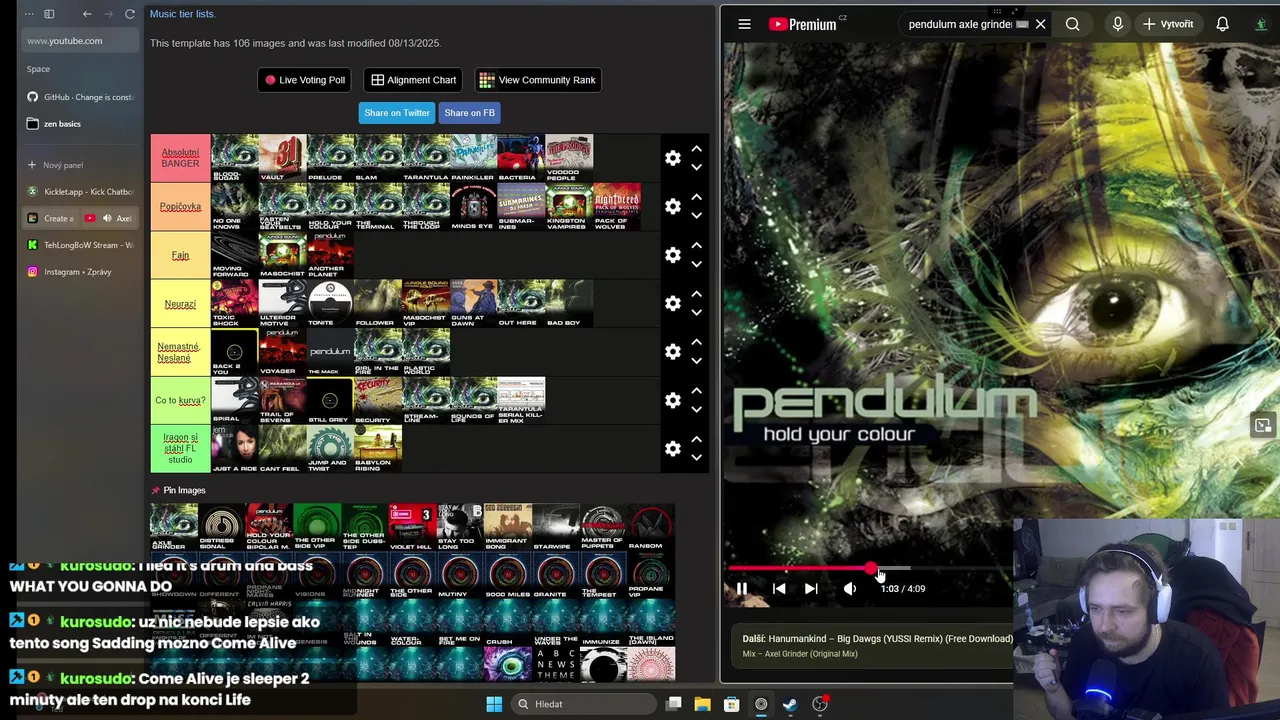This screenshot has height=720, width=1280.
Task: Open browser three-dots menu in sidebar
Action: coord(29,14)
